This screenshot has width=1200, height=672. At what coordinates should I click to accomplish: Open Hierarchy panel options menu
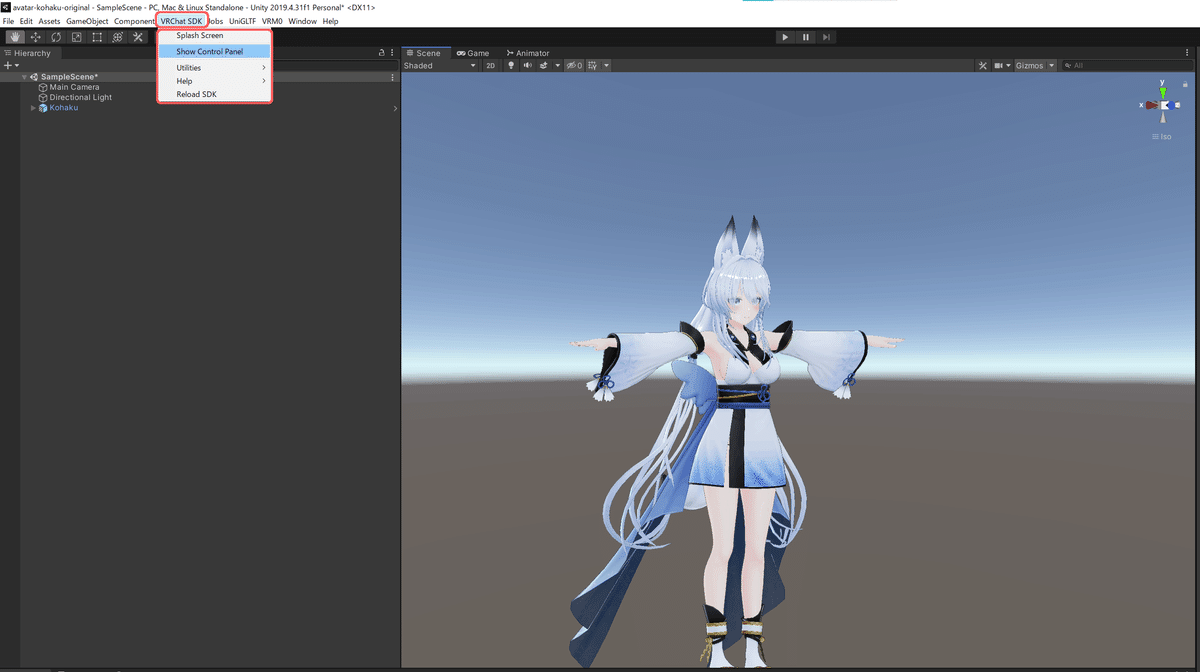tap(393, 53)
